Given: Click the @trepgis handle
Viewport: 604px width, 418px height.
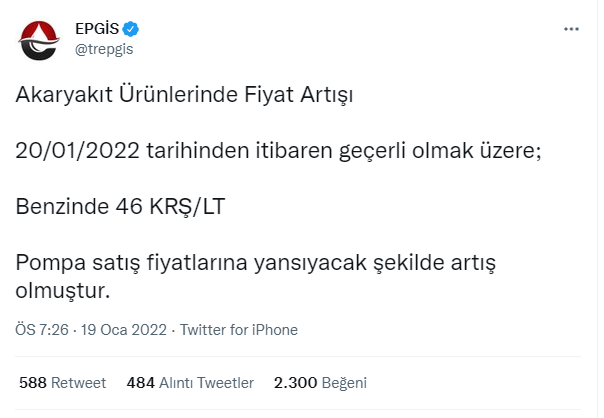Looking at the screenshot, I should click(105, 48).
